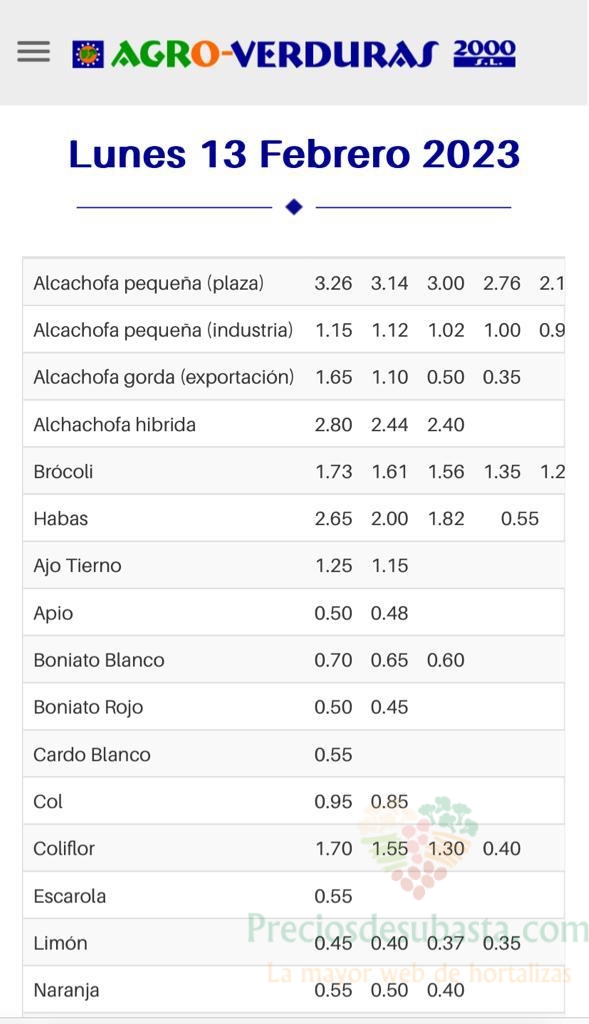The image size is (589, 1024).
Task: Click the Preciosdesubasta grape watermark logo
Action: point(418,846)
